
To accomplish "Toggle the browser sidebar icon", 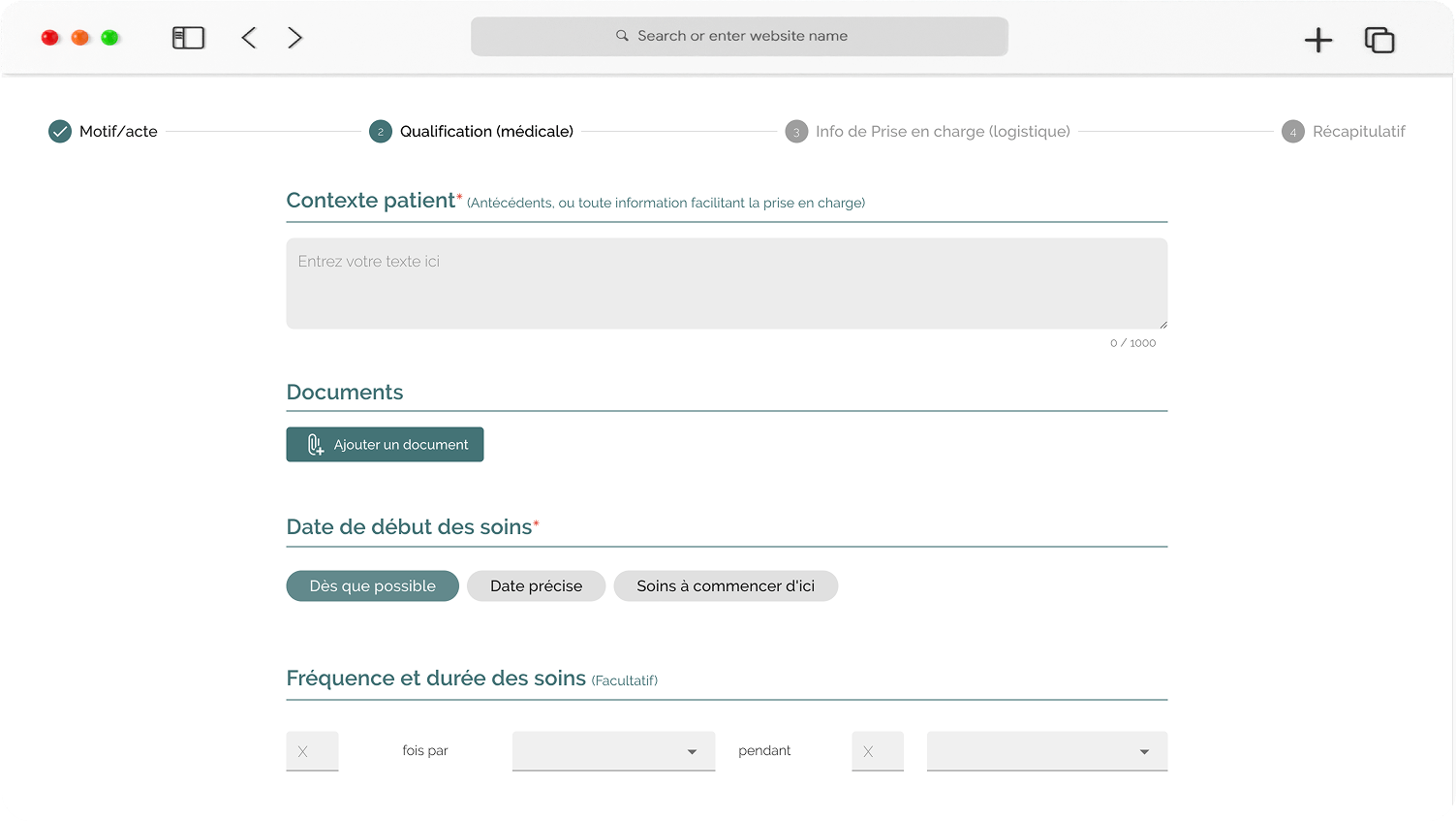I will (x=188, y=38).
